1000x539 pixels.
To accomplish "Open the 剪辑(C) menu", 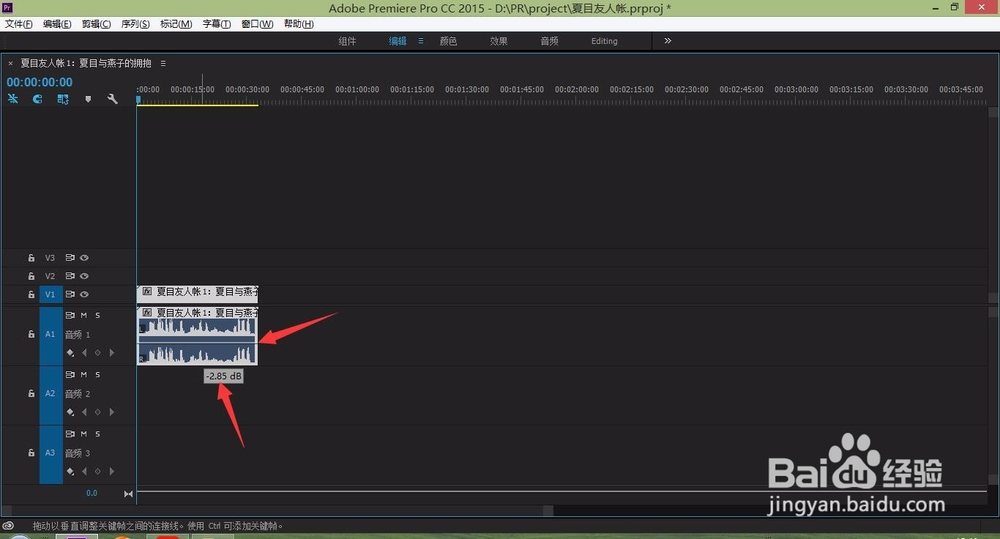I will [x=96, y=24].
